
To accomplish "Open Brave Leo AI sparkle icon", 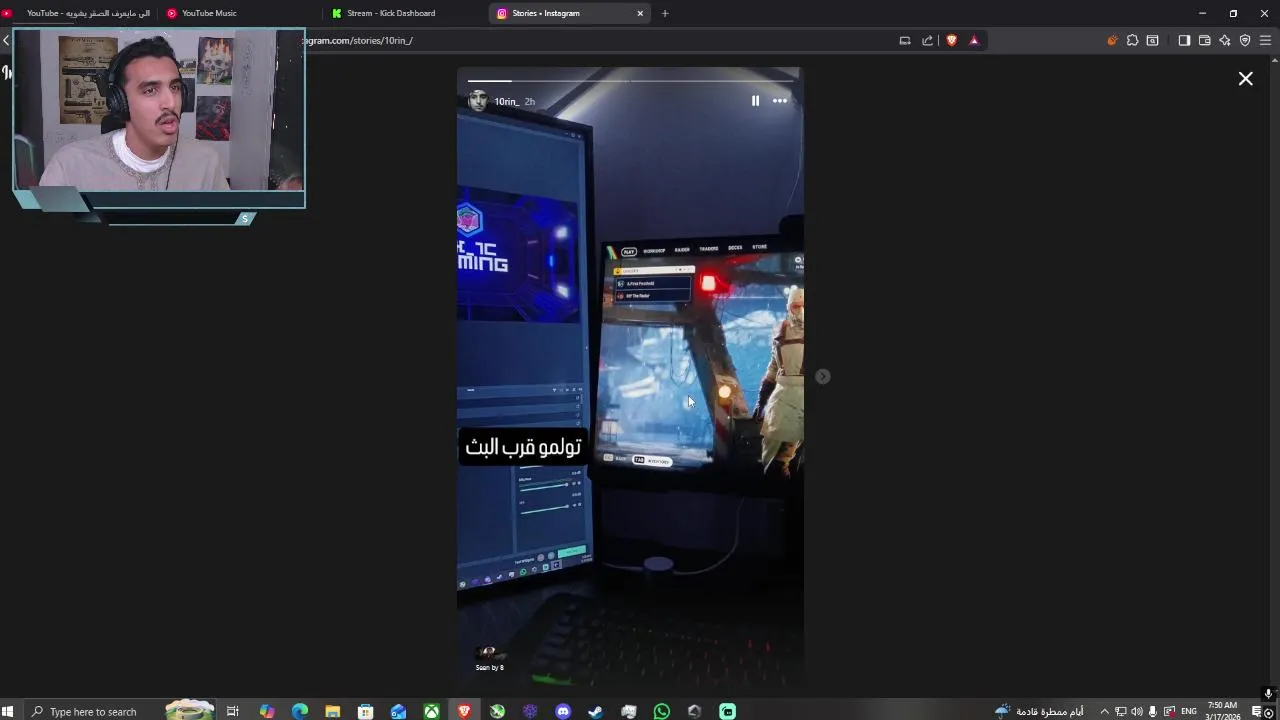I will pyautogui.click(x=1224, y=40).
